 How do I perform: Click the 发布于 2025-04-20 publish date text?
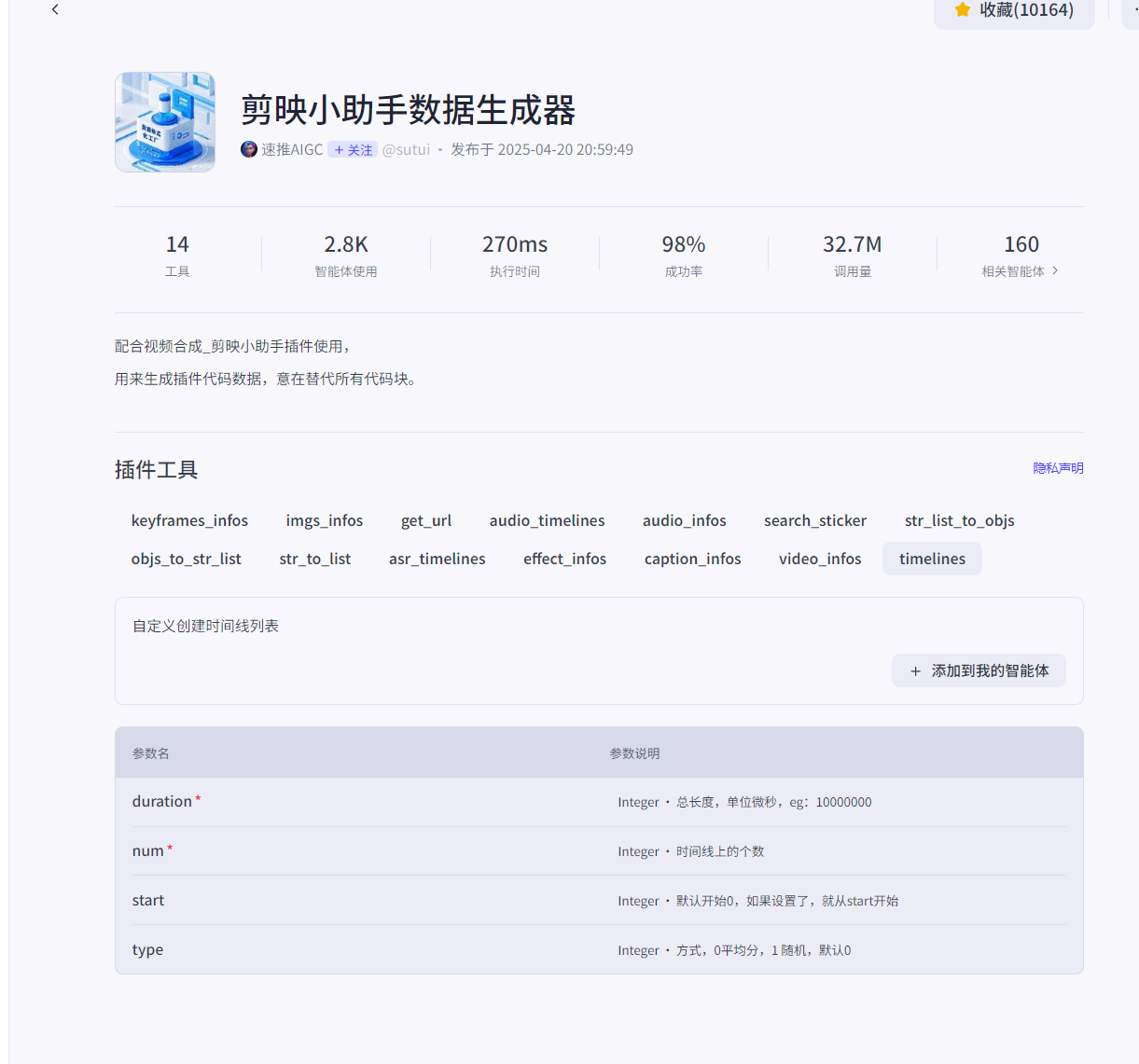pos(542,149)
